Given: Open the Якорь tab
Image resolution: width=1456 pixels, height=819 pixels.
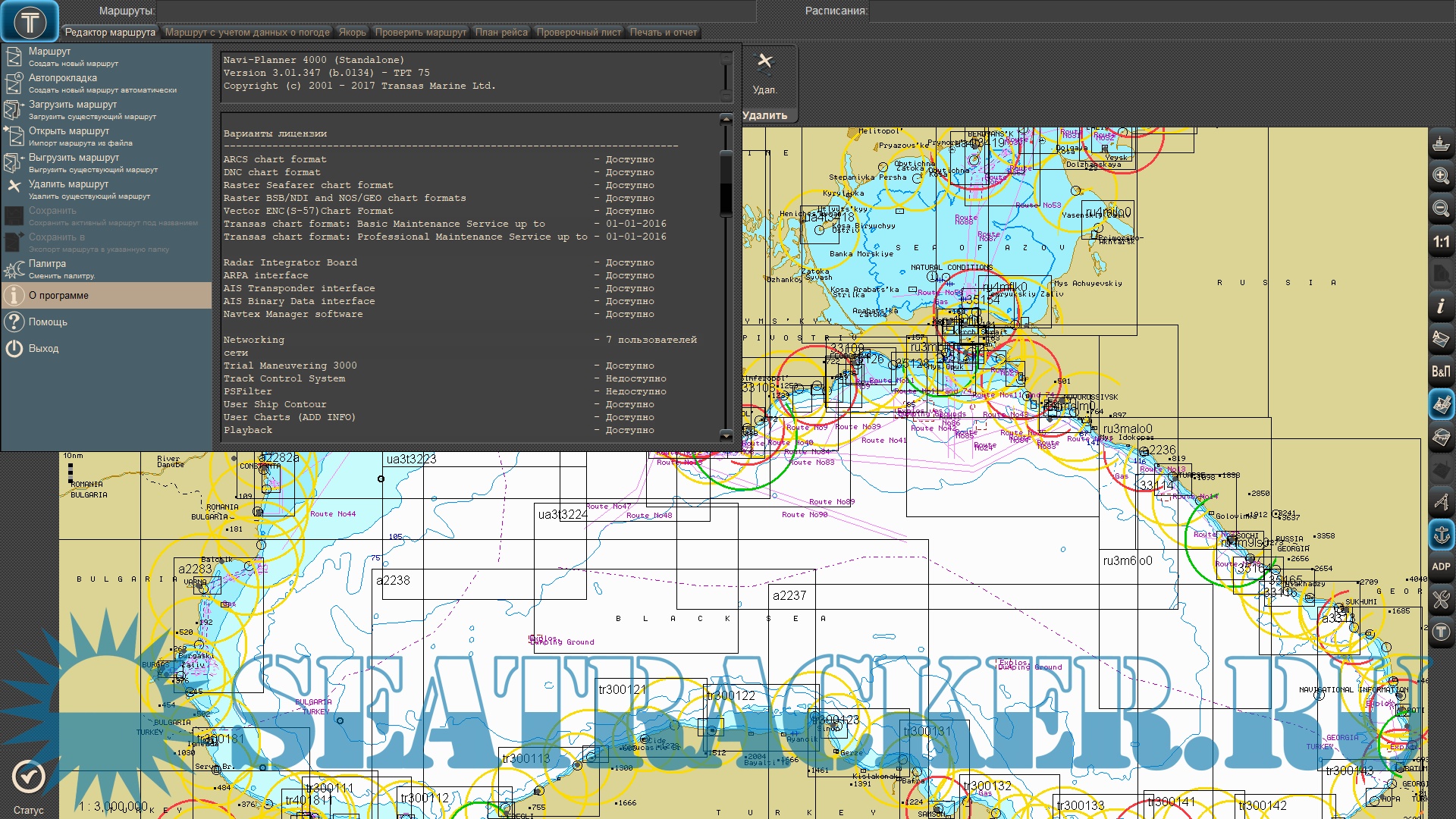Looking at the screenshot, I should click(x=352, y=33).
